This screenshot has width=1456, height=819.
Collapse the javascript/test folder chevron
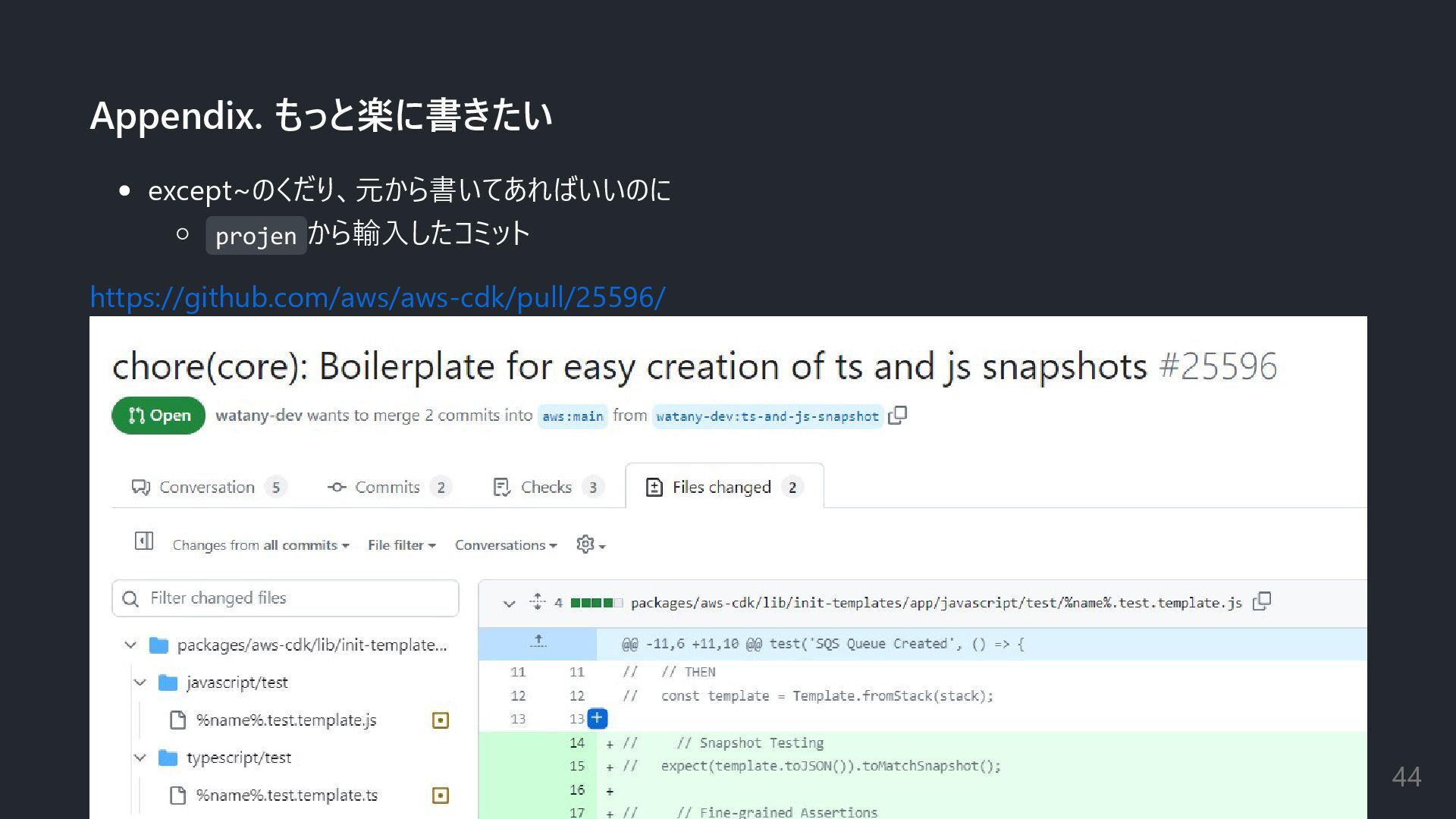coord(140,682)
